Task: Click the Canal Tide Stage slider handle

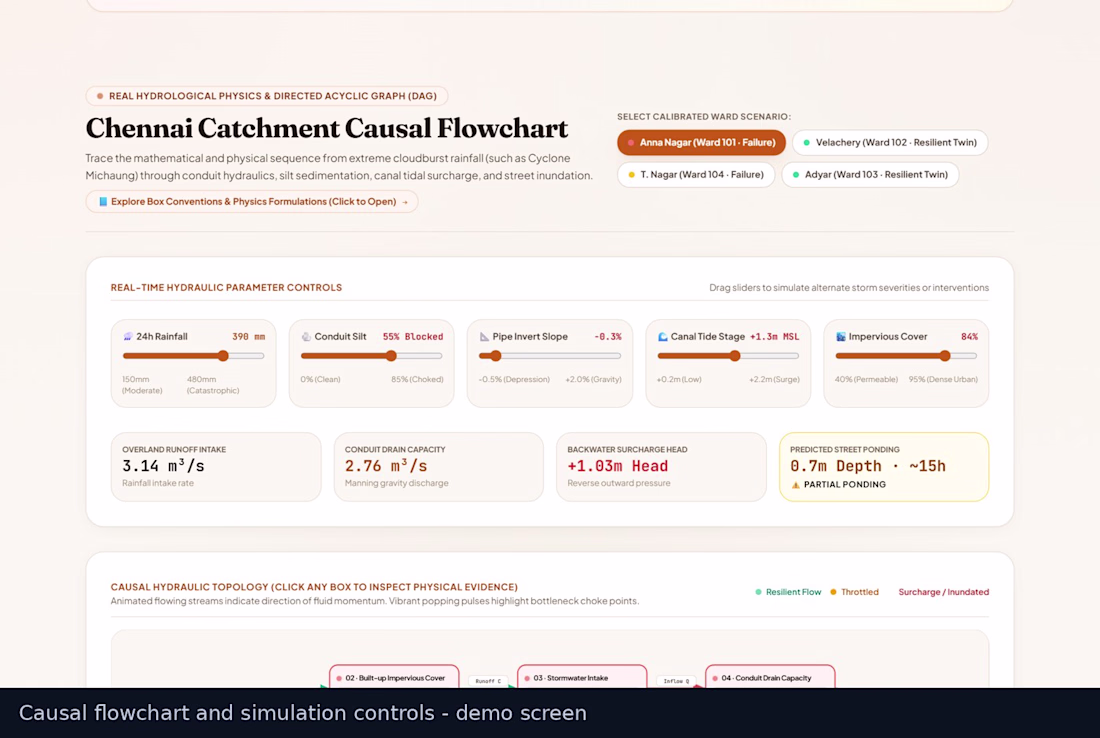Action: (735, 356)
